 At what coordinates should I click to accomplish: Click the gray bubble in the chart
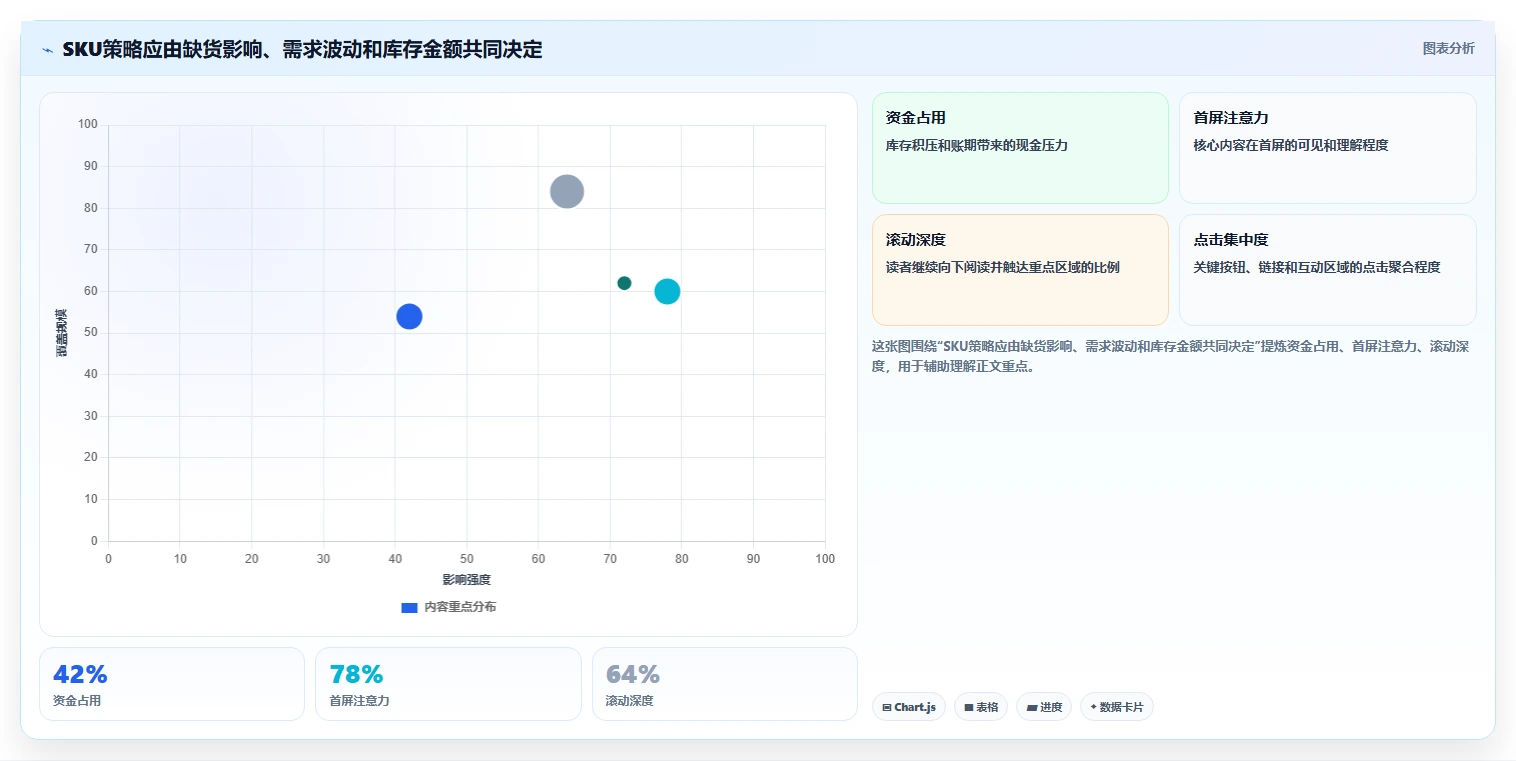pos(567,191)
